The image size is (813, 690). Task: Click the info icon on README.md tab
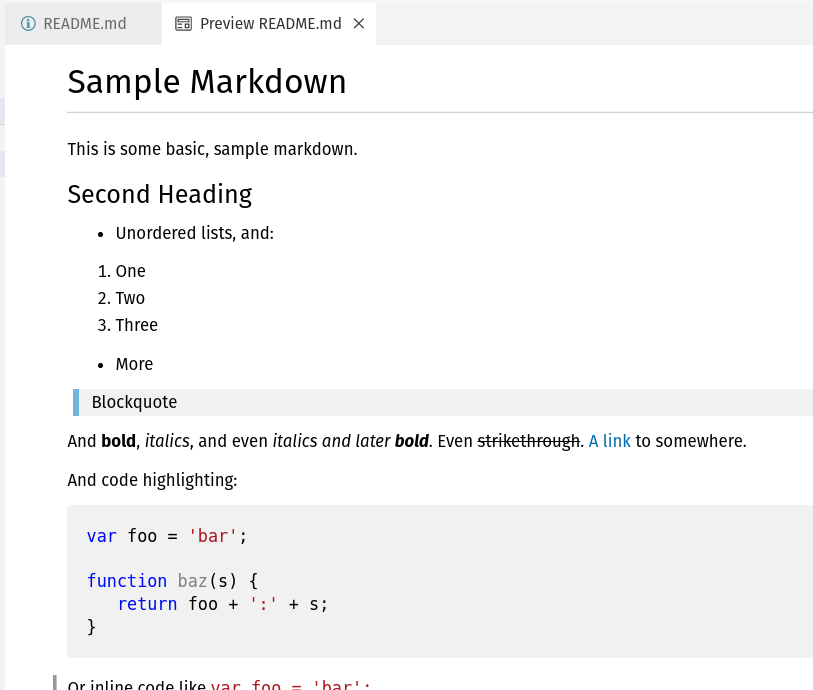28,23
